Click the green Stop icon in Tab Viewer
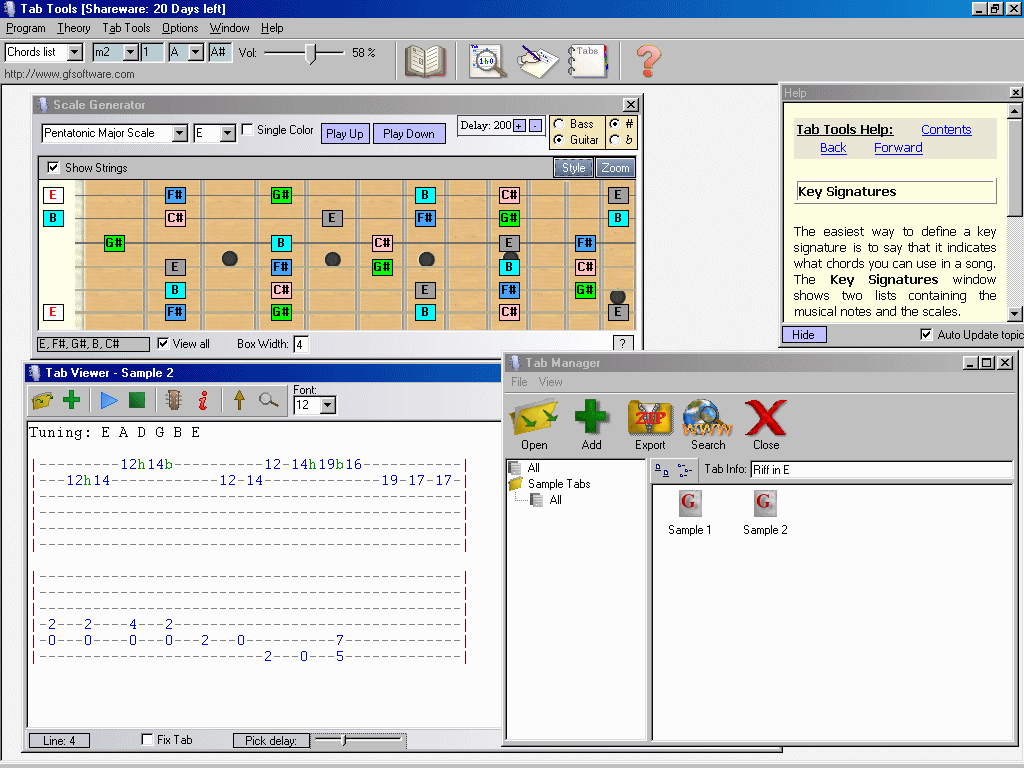Screen dimensions: 1024x768 (138, 401)
